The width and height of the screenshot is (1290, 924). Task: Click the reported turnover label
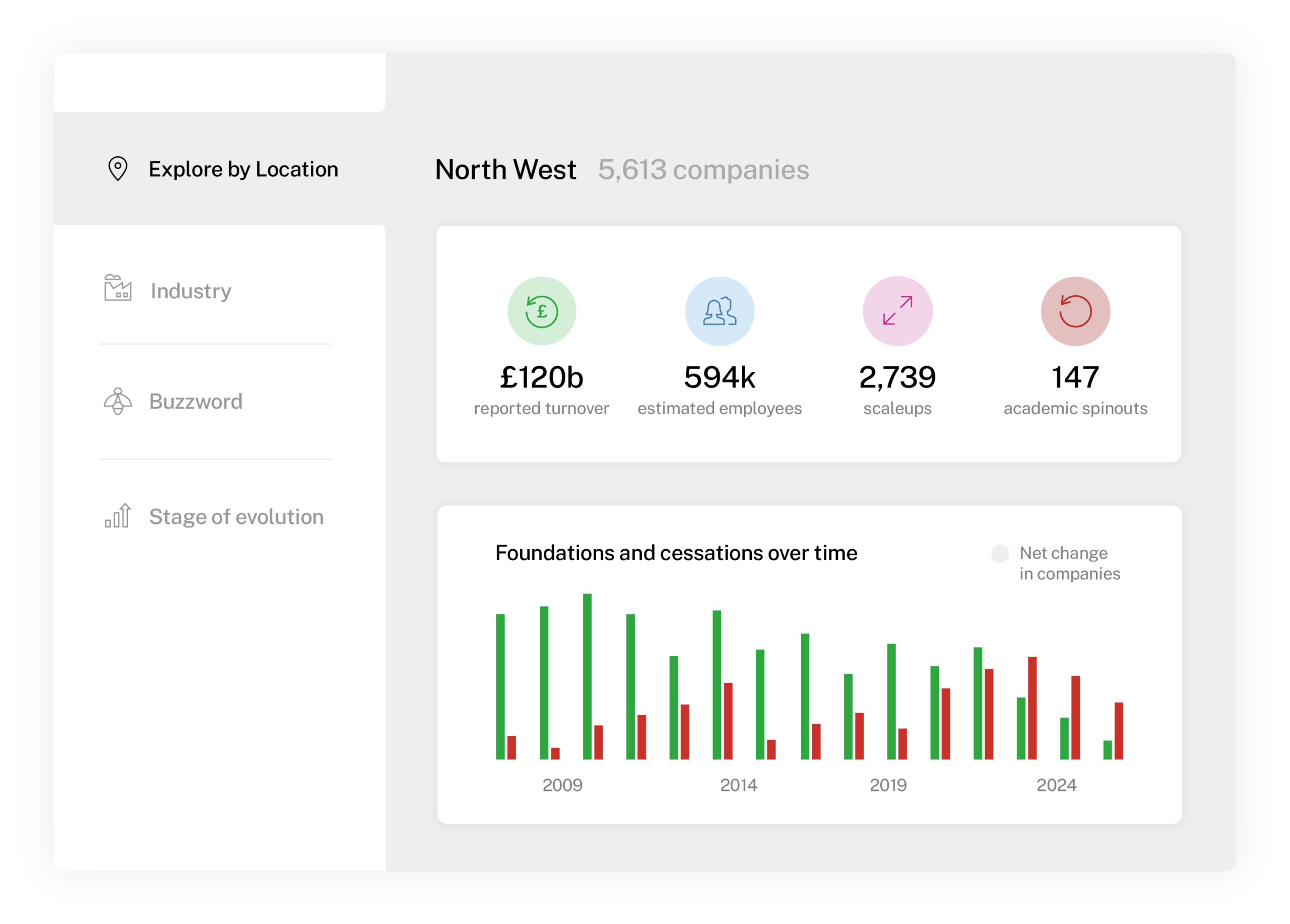click(x=542, y=408)
